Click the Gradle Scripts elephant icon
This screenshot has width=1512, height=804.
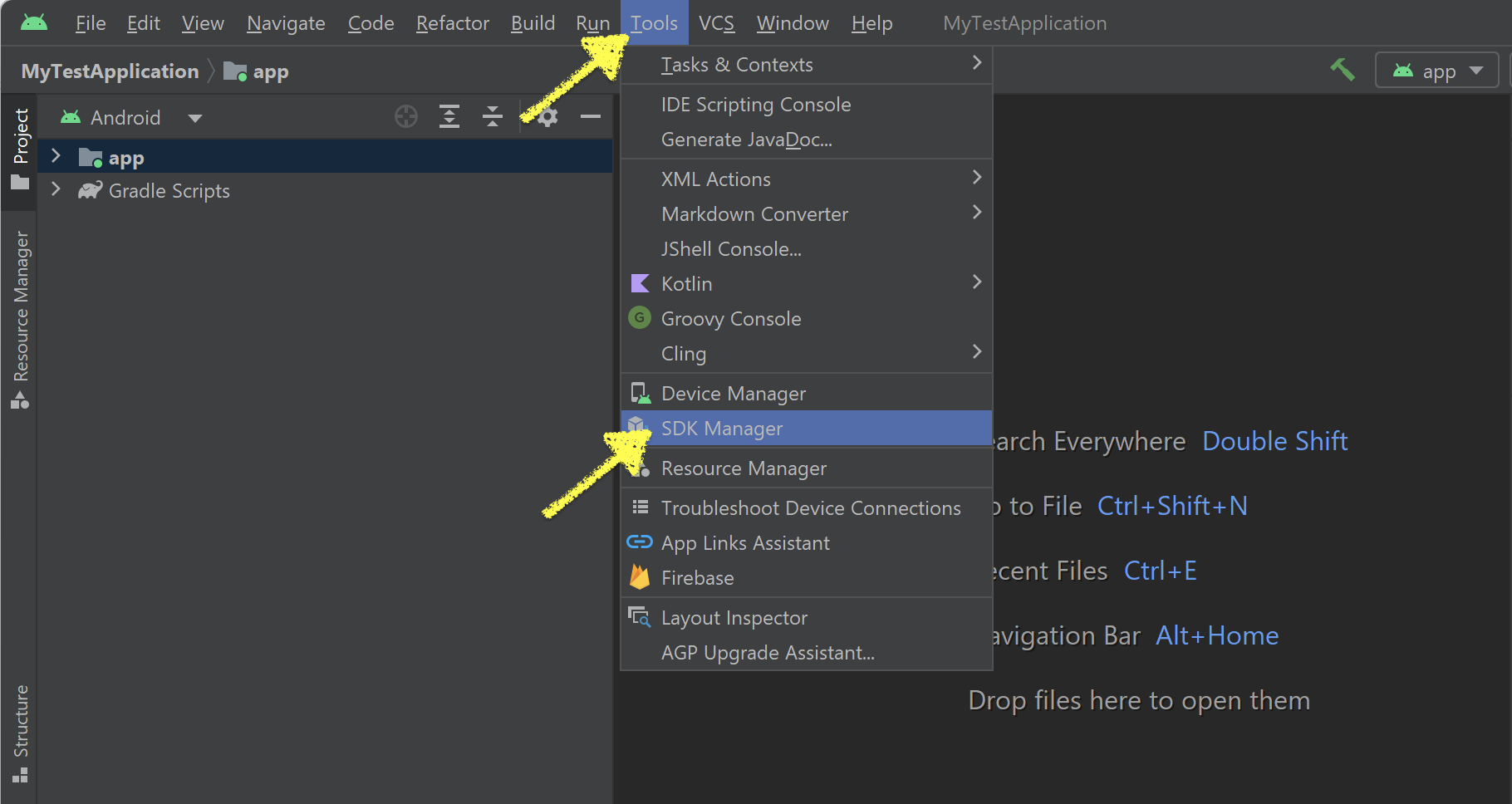click(91, 190)
